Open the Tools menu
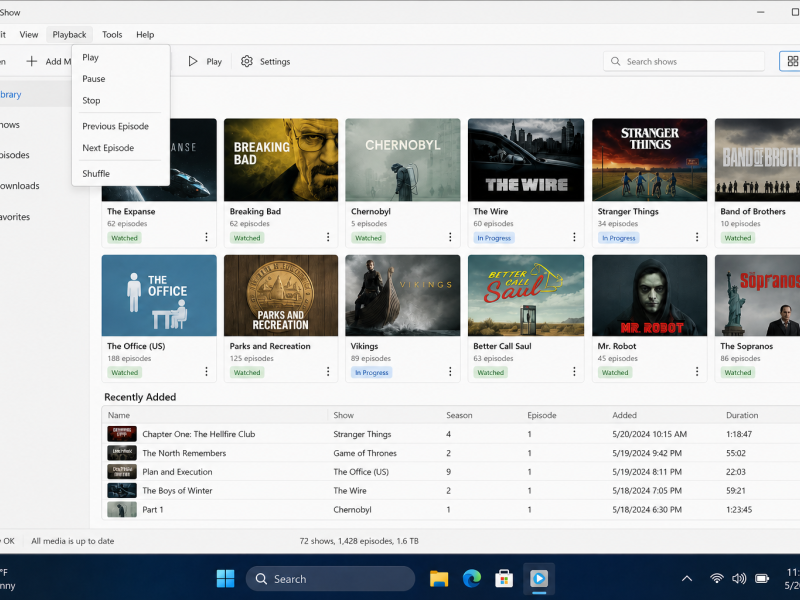Screen dimensions: 800x600 [x=112, y=35]
